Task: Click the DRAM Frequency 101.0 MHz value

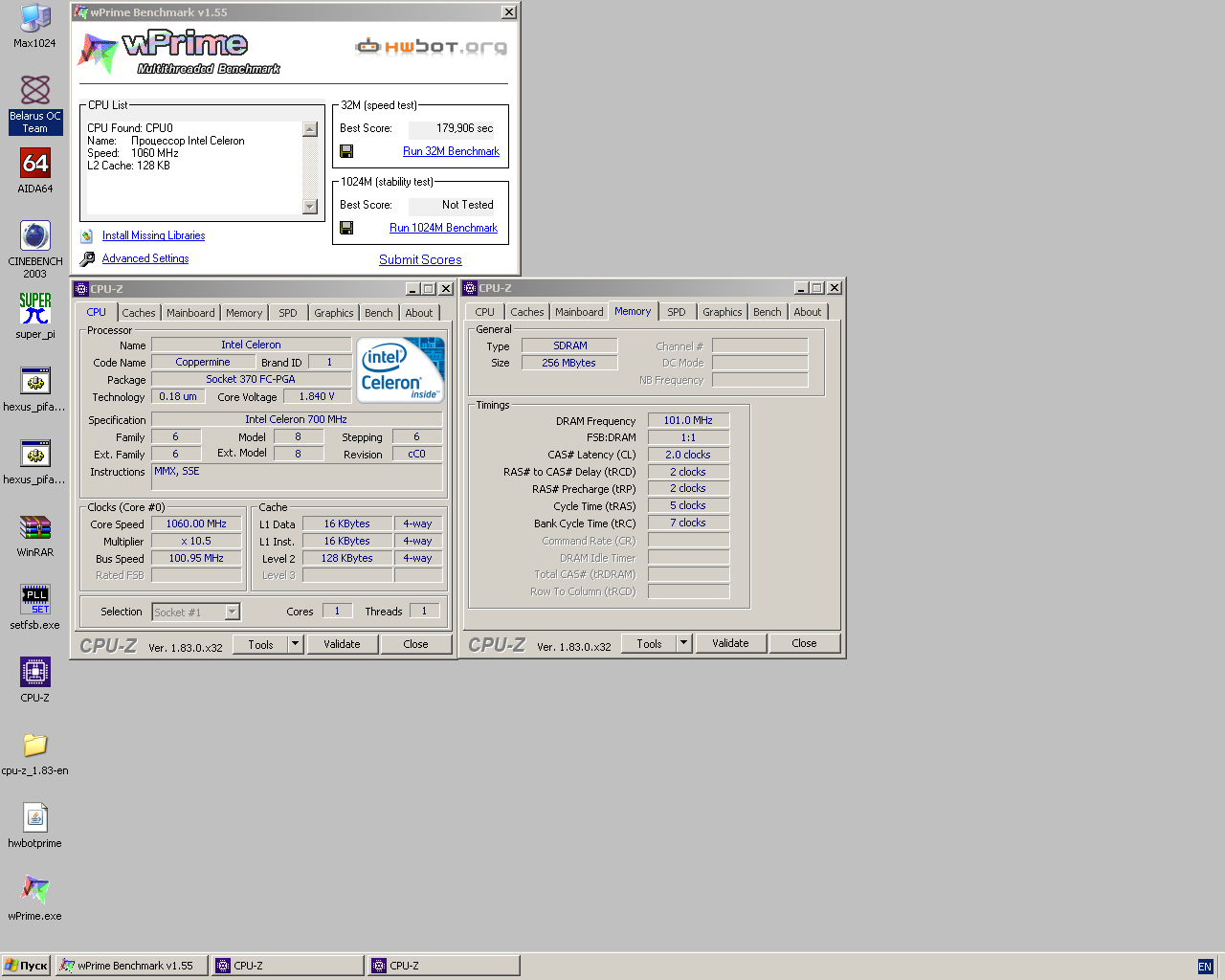Action: tap(688, 420)
